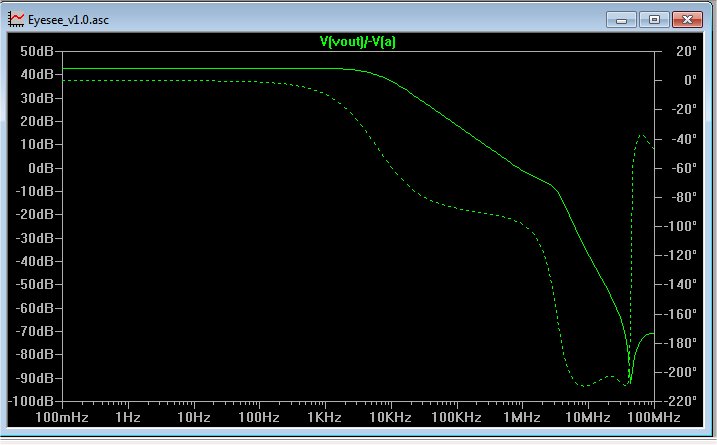Viewport: 717px width, 445px height.
Task: Click the 20° phase axis label
Action: (x=686, y=51)
